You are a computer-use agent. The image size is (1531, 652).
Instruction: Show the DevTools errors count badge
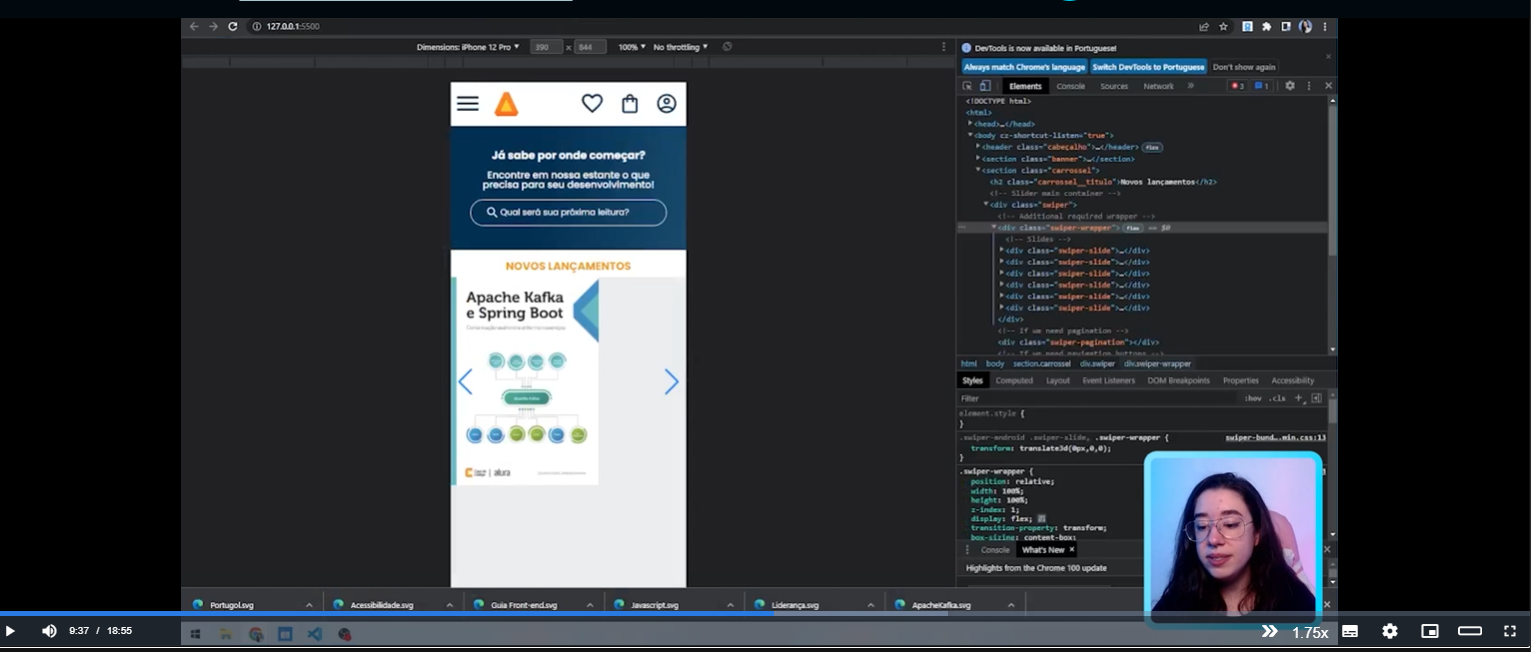(1237, 86)
